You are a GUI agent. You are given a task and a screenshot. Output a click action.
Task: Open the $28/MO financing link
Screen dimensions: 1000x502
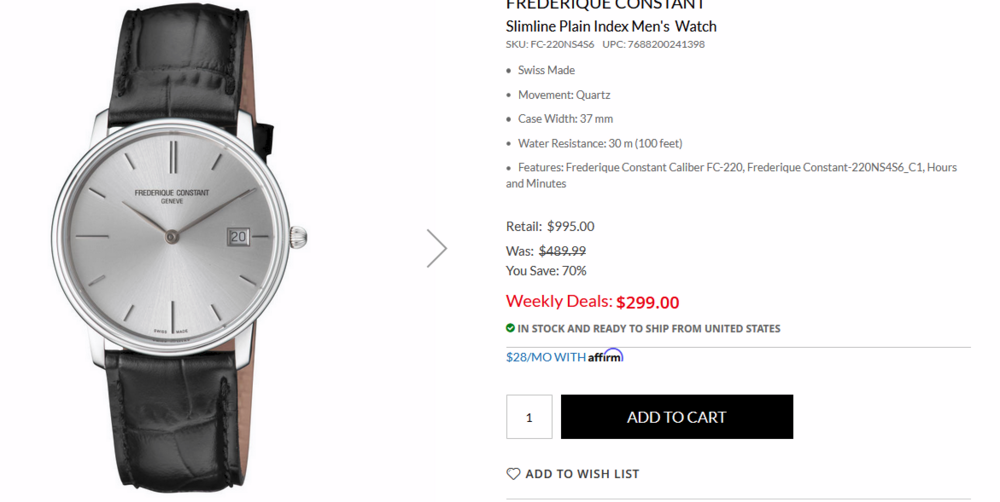(x=546, y=357)
